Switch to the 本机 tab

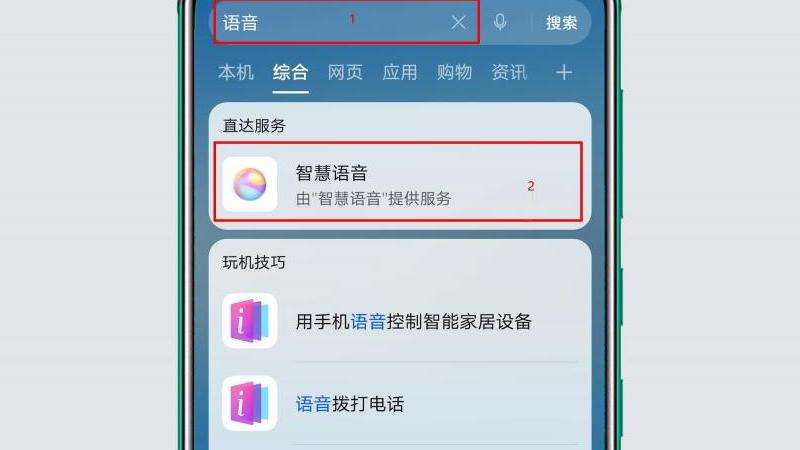click(x=236, y=72)
